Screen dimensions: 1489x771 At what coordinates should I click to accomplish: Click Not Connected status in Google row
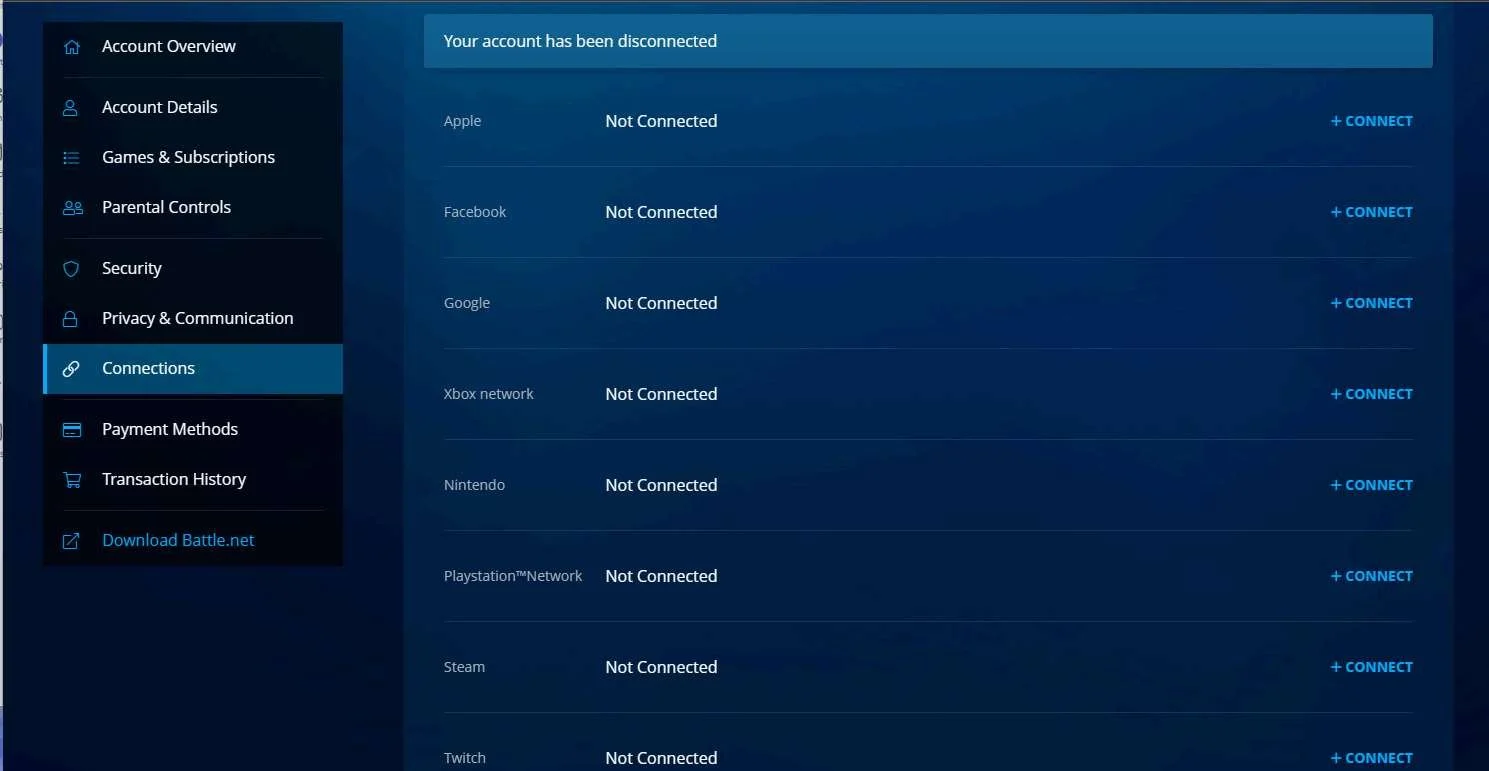point(661,303)
